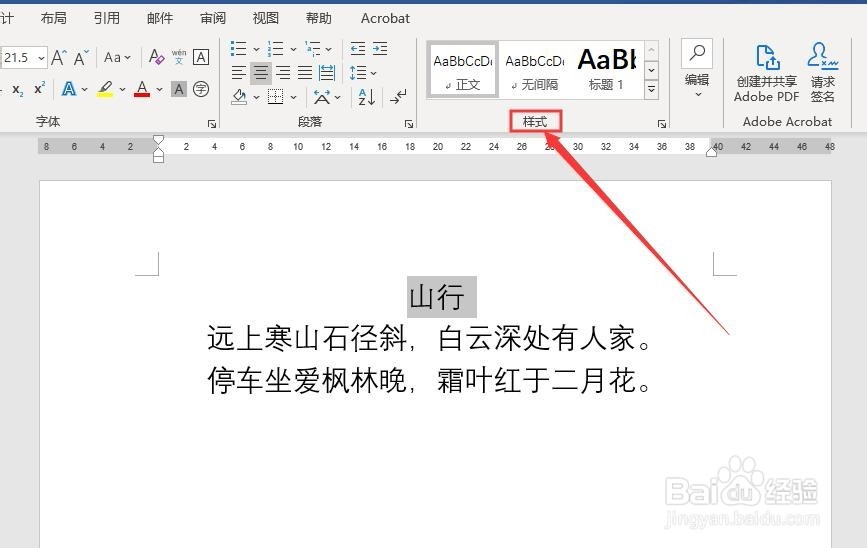Expand the styles gallery More arrow
This screenshot has height=548, width=867.
[651, 89]
